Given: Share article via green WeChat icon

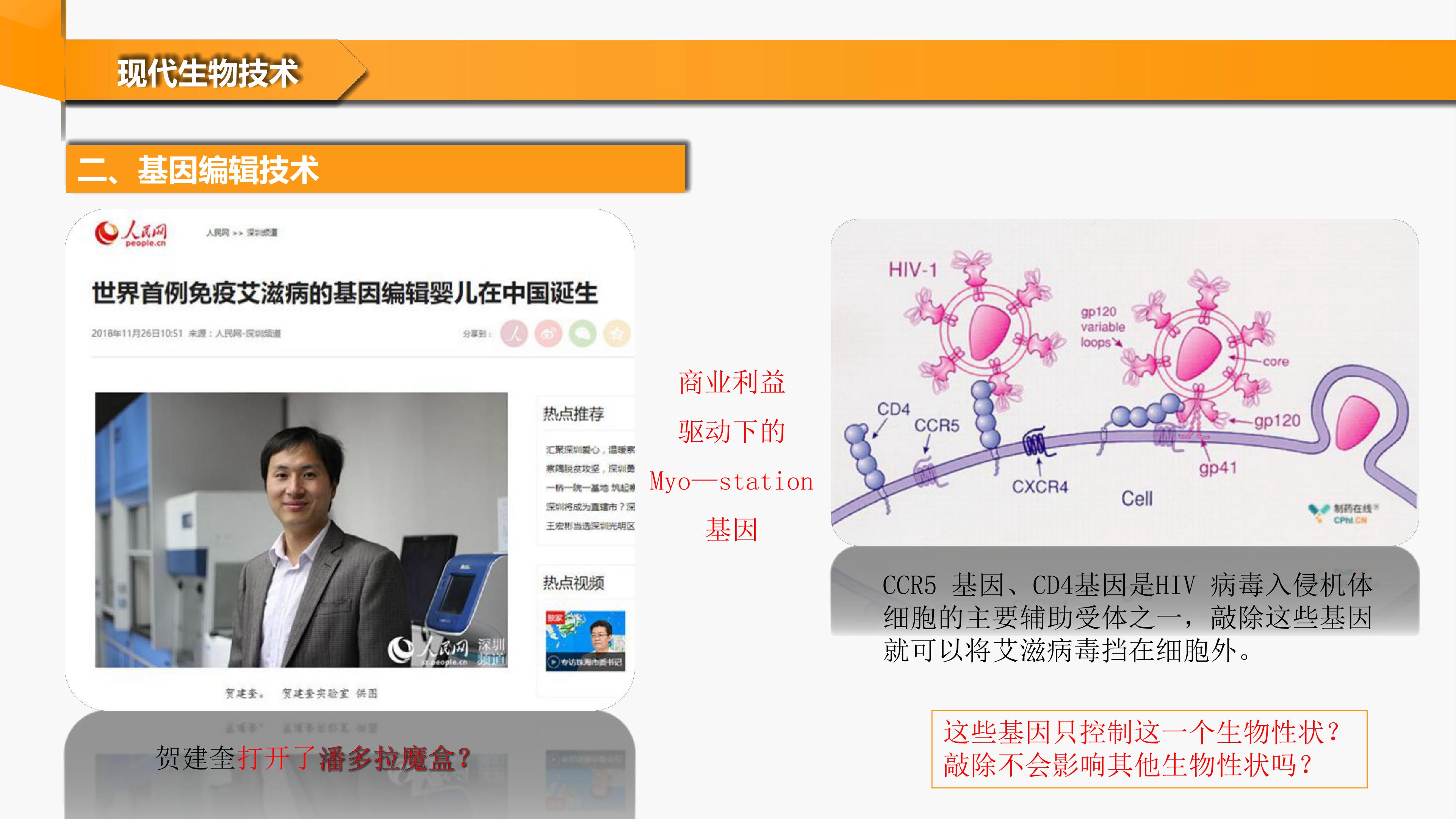Looking at the screenshot, I should [583, 334].
